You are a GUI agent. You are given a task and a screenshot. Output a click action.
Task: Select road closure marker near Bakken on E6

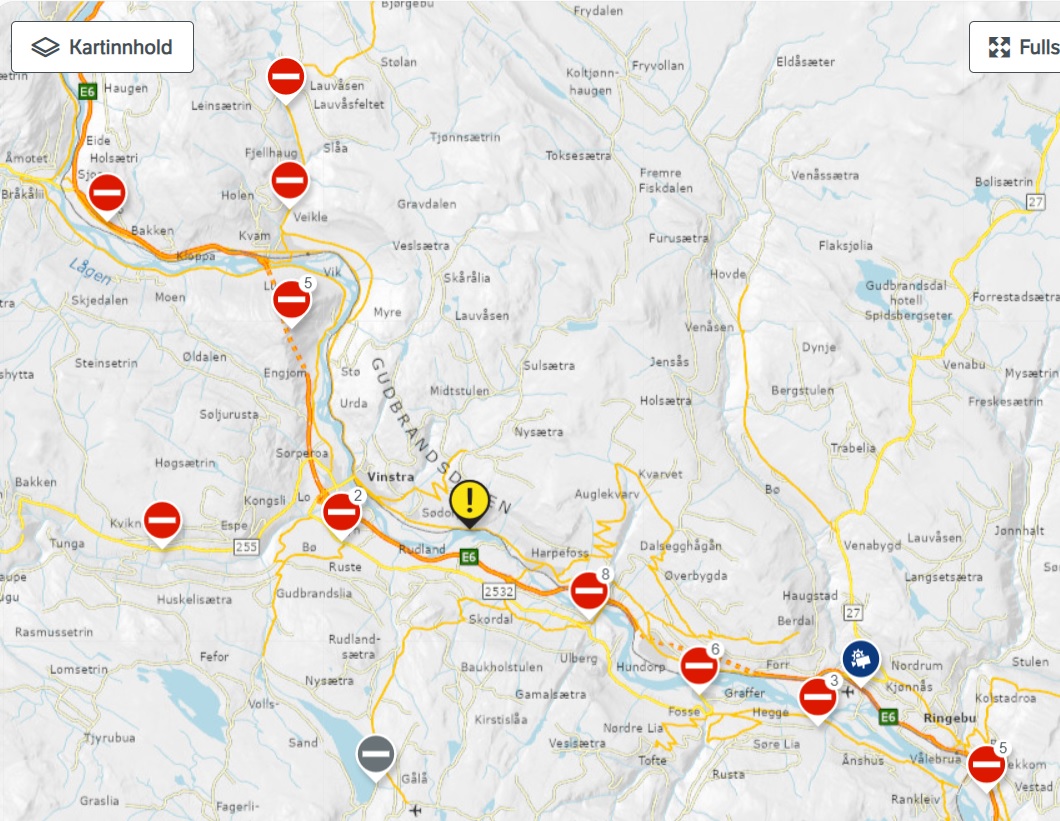click(107, 197)
